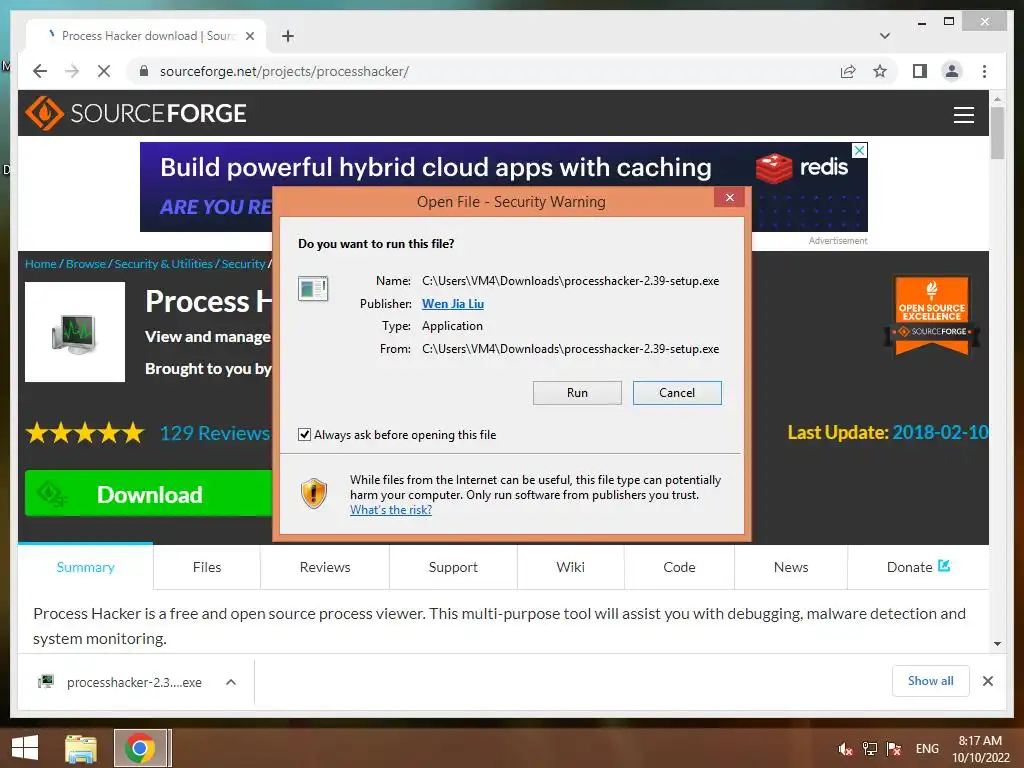1024x768 pixels.
Task: Open the Code tab
Action: coord(679,567)
